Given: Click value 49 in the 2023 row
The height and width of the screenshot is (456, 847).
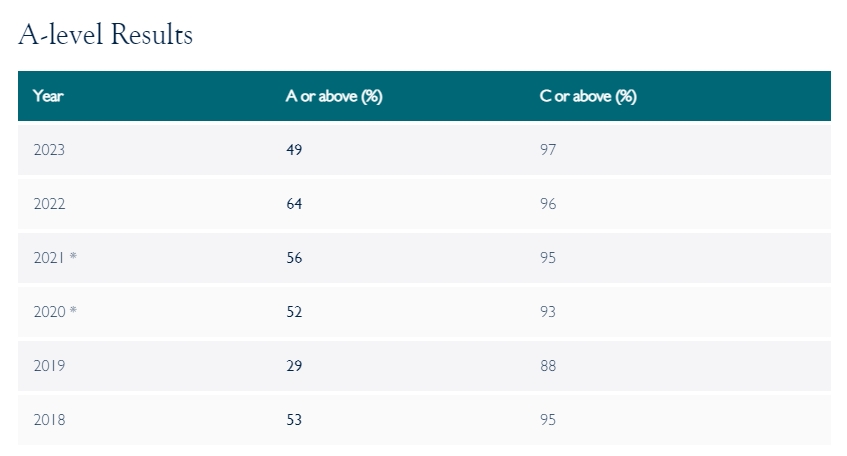Looking at the screenshot, I should click(294, 150).
